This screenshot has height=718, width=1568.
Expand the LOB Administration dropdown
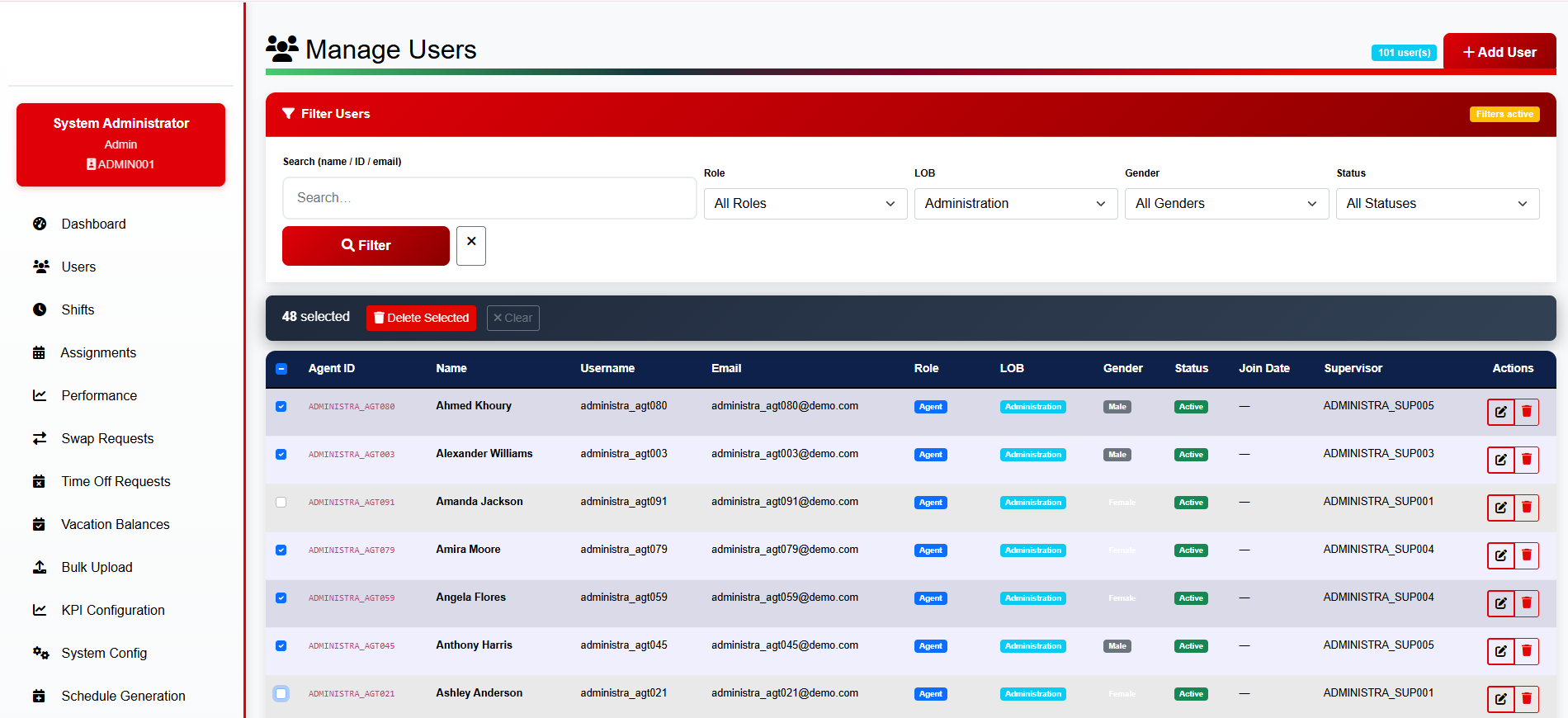tap(1016, 204)
